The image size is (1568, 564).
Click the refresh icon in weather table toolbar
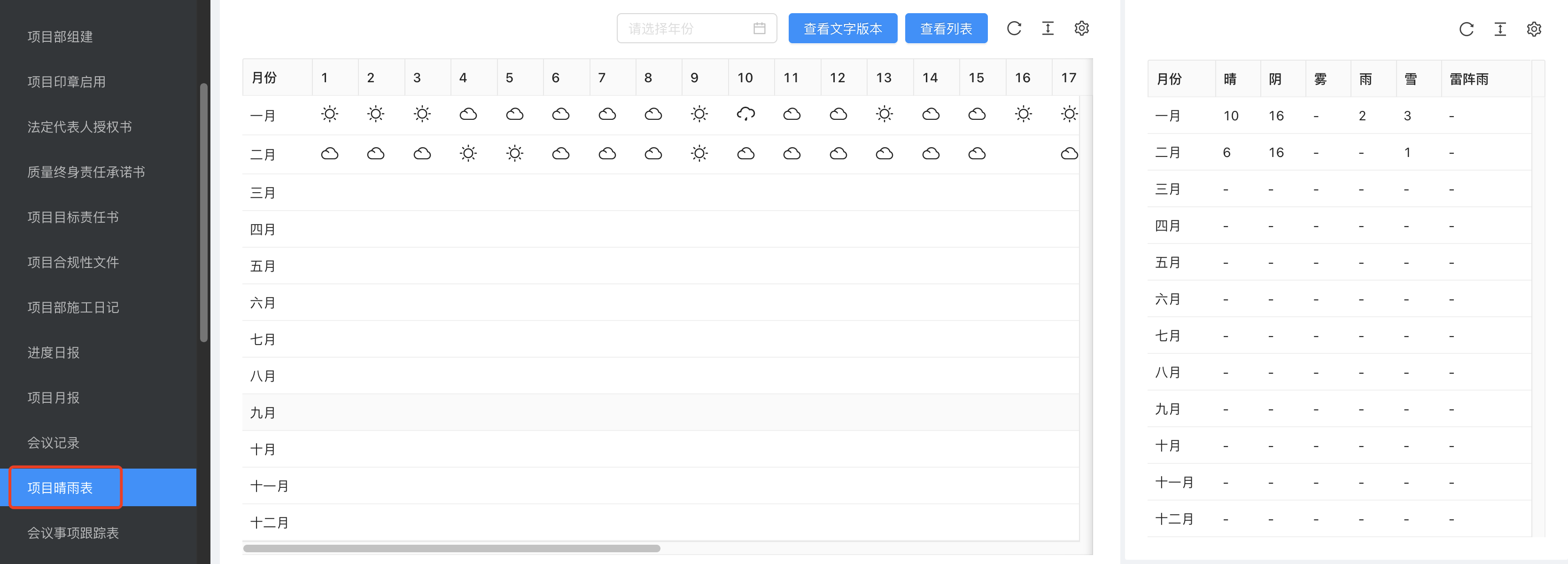pyautogui.click(x=1014, y=28)
